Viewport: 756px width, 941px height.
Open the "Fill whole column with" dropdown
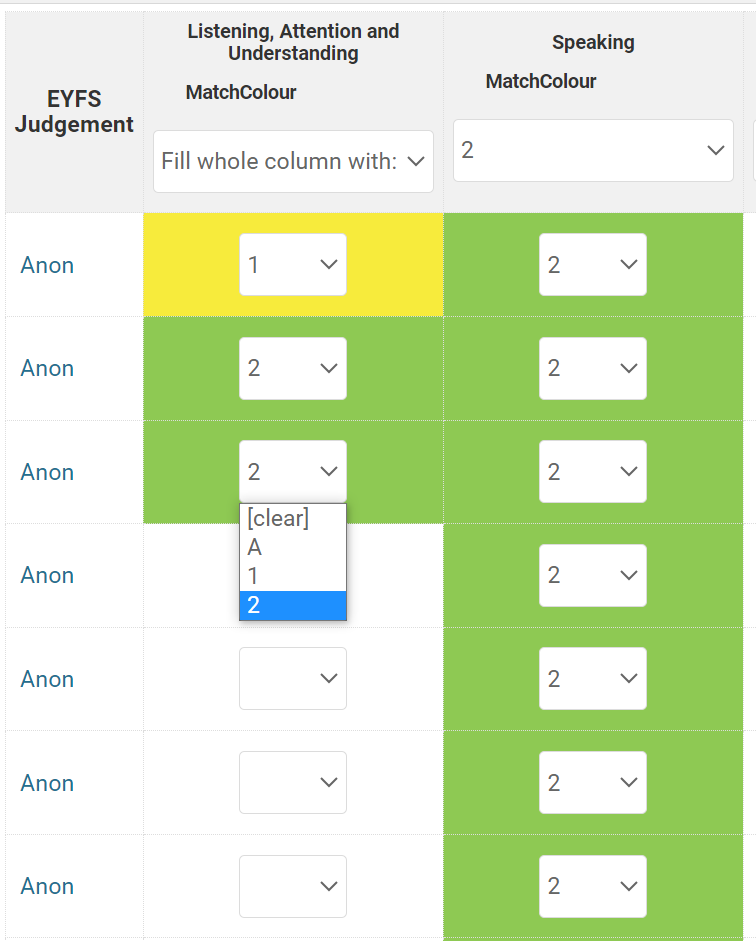click(x=293, y=161)
